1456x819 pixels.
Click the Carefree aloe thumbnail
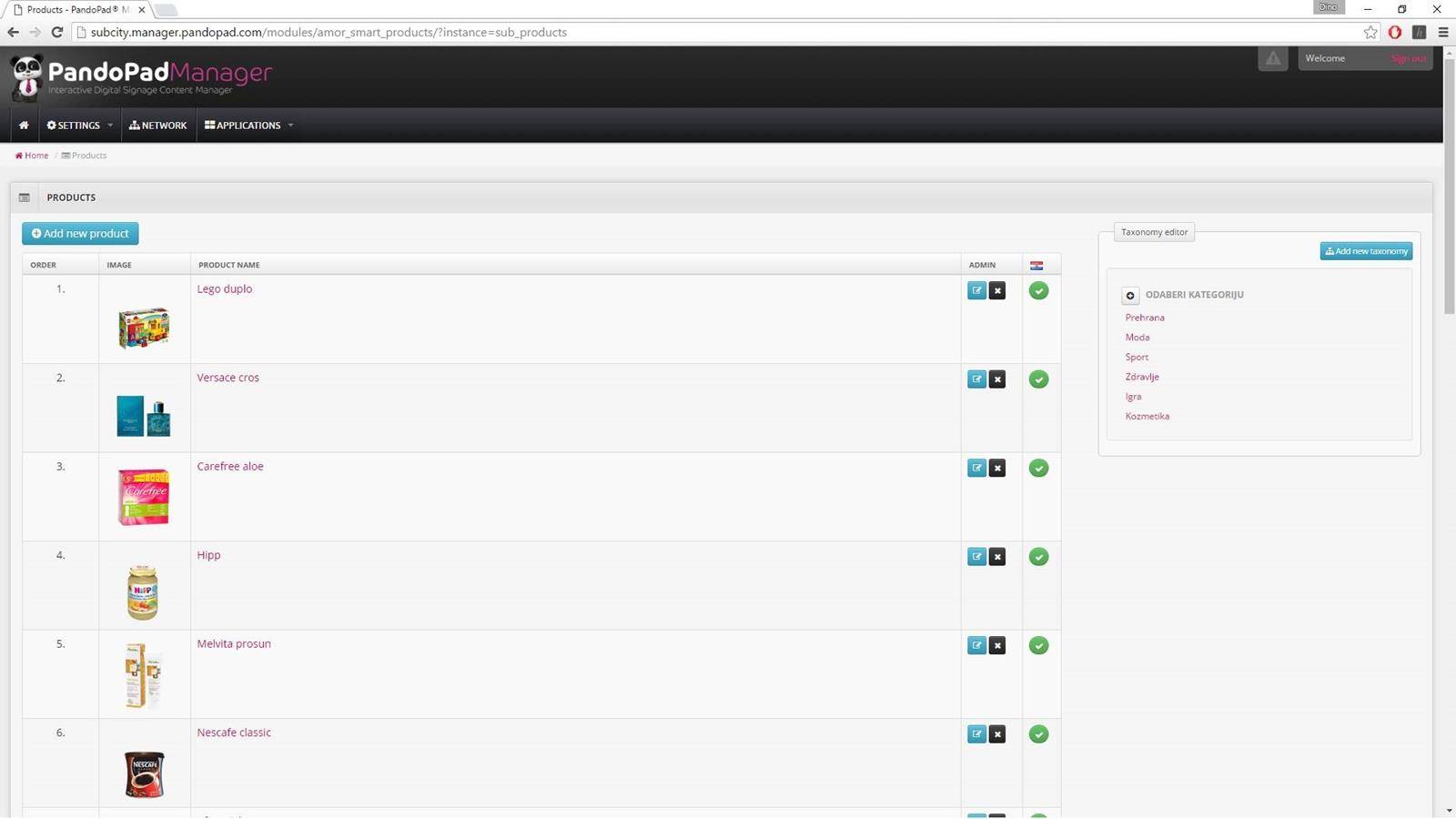(144, 497)
